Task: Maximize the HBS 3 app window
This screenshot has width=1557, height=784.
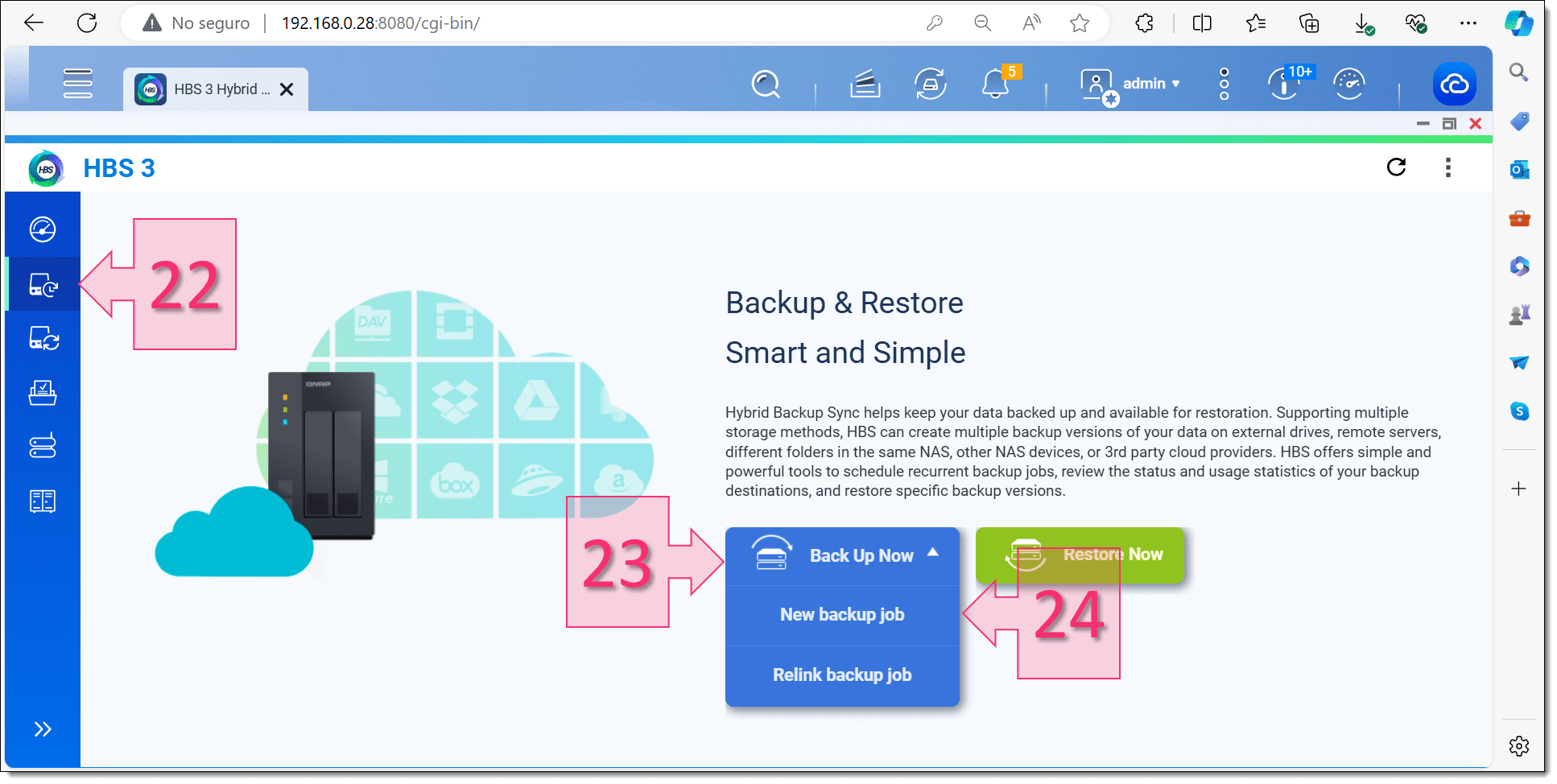Action: [x=1449, y=124]
